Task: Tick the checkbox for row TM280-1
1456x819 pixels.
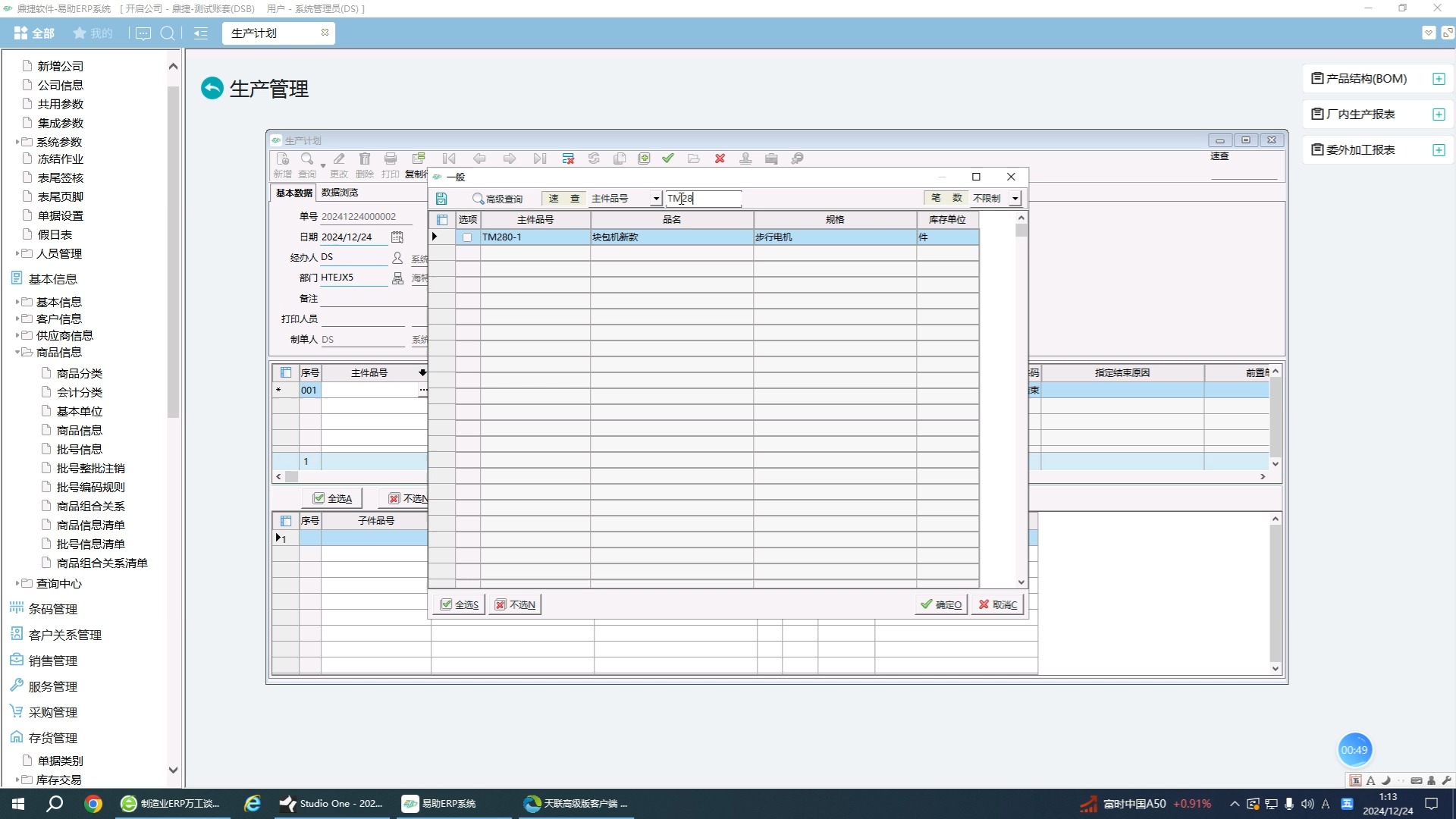Action: (x=467, y=237)
